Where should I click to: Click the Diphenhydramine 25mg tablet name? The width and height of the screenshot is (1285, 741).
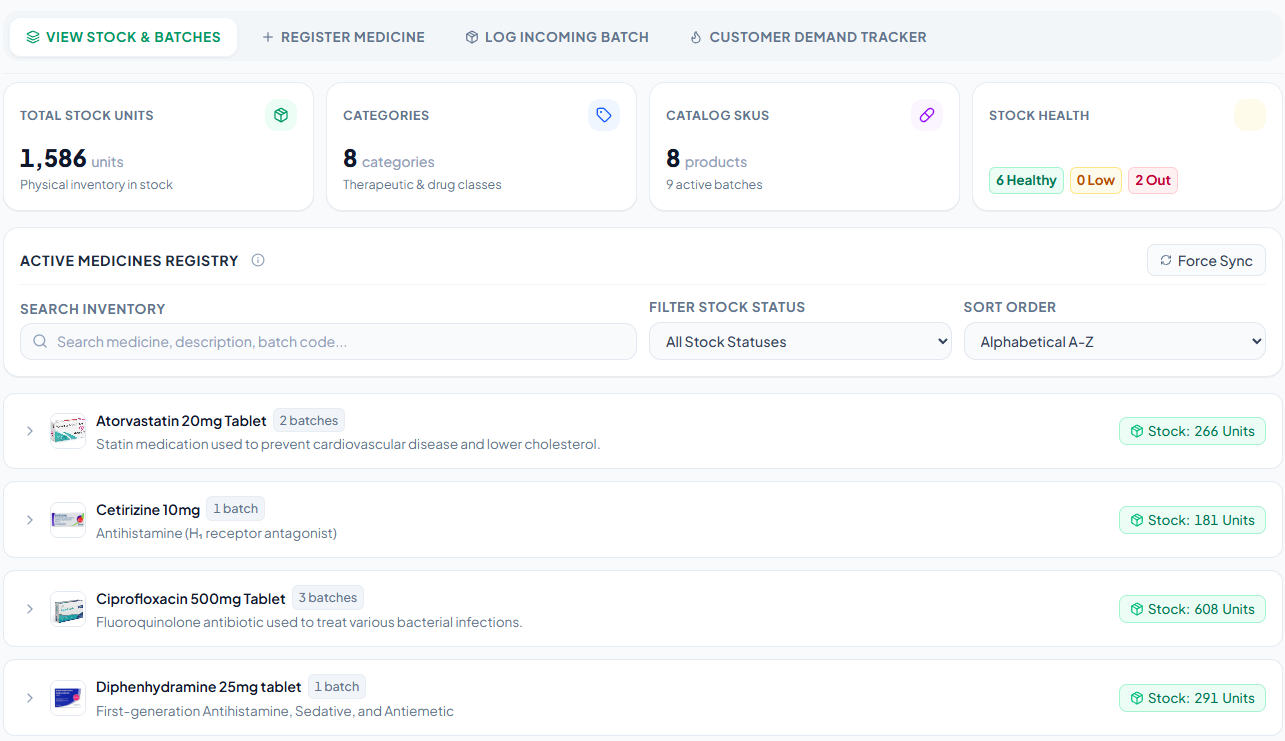[x=199, y=688]
